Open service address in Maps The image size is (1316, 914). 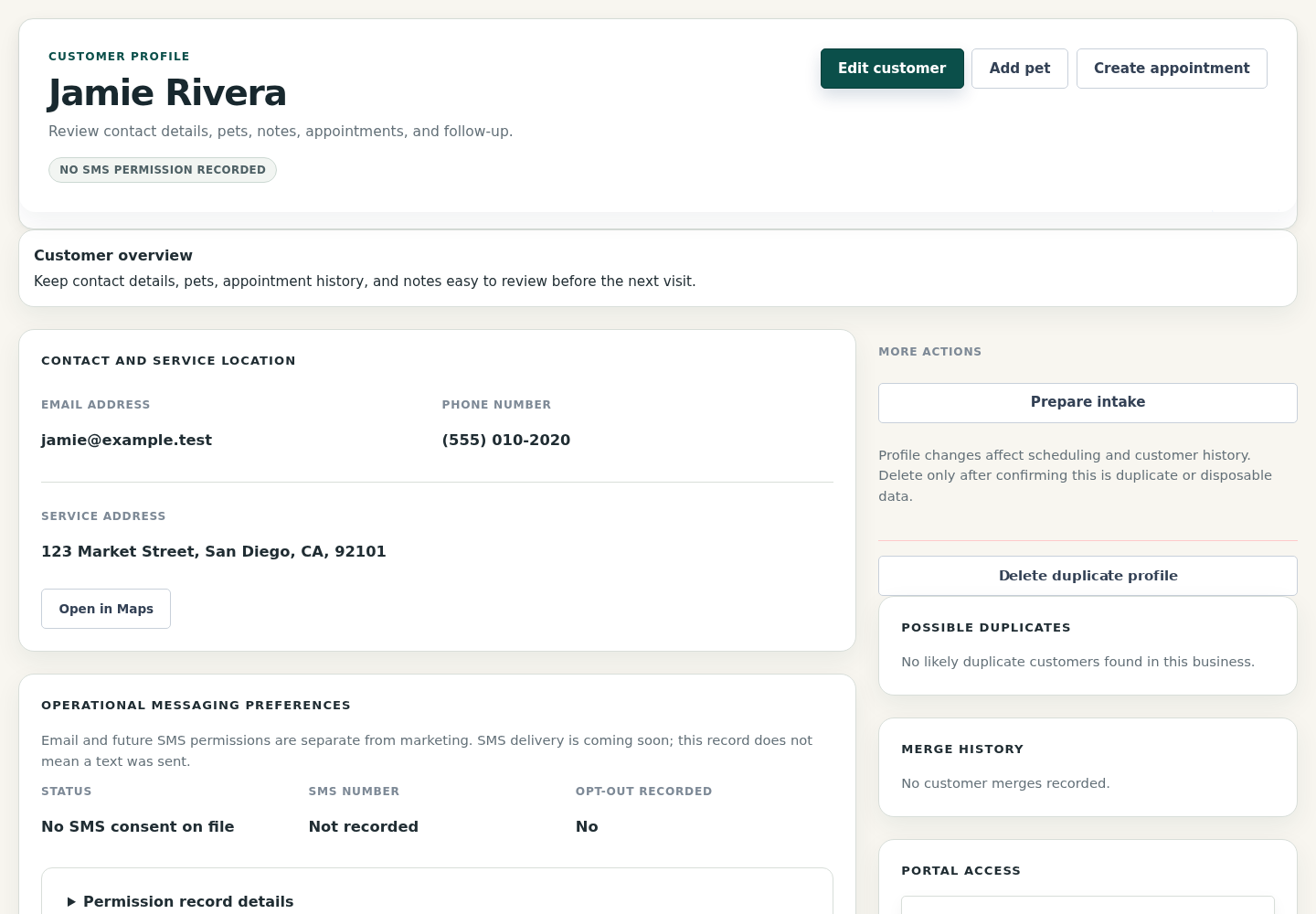tap(106, 609)
